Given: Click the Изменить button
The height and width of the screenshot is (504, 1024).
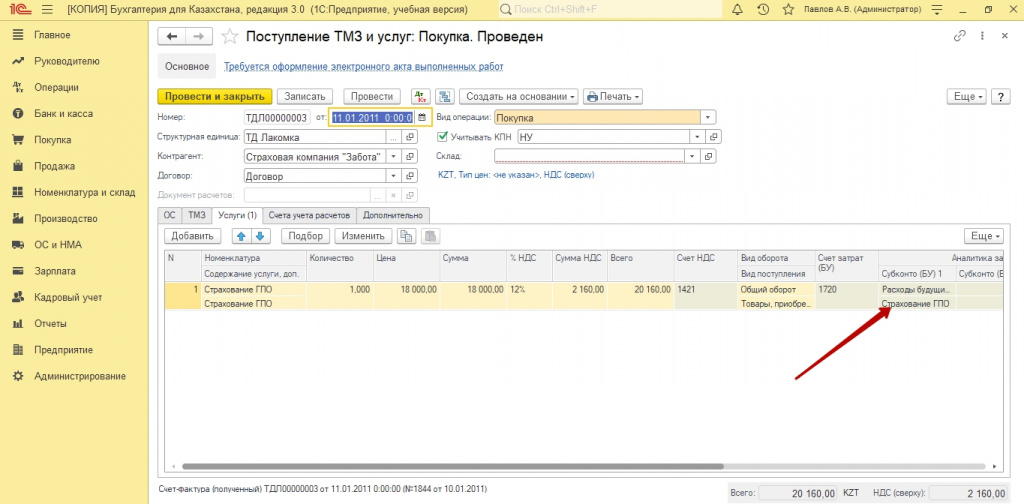Looking at the screenshot, I should [x=364, y=236].
